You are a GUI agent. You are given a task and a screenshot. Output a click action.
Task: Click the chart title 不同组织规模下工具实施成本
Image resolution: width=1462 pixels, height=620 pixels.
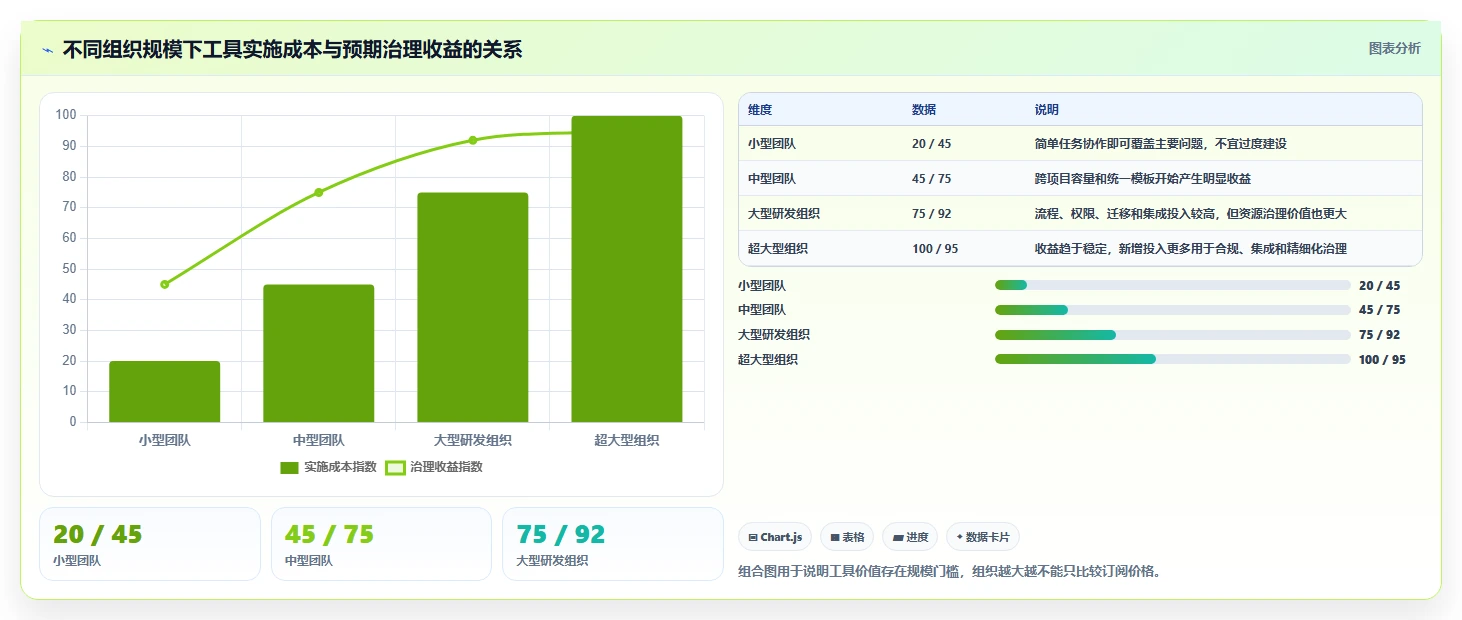[x=292, y=50]
